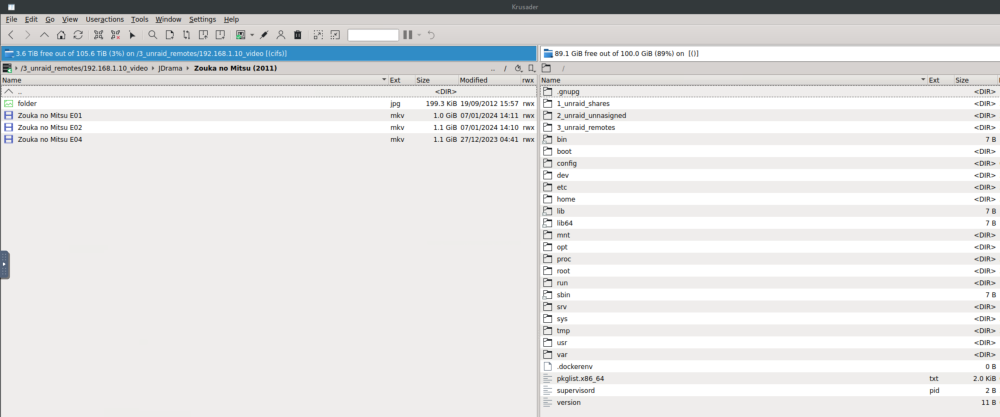Click the trash bin toolbar icon
Screen dimensions: 1000x417
(x=297, y=35)
